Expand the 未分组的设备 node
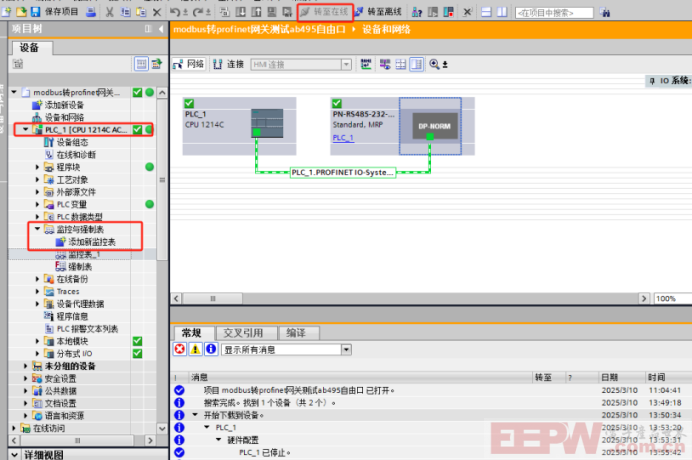The width and height of the screenshot is (692, 460). tap(25, 366)
